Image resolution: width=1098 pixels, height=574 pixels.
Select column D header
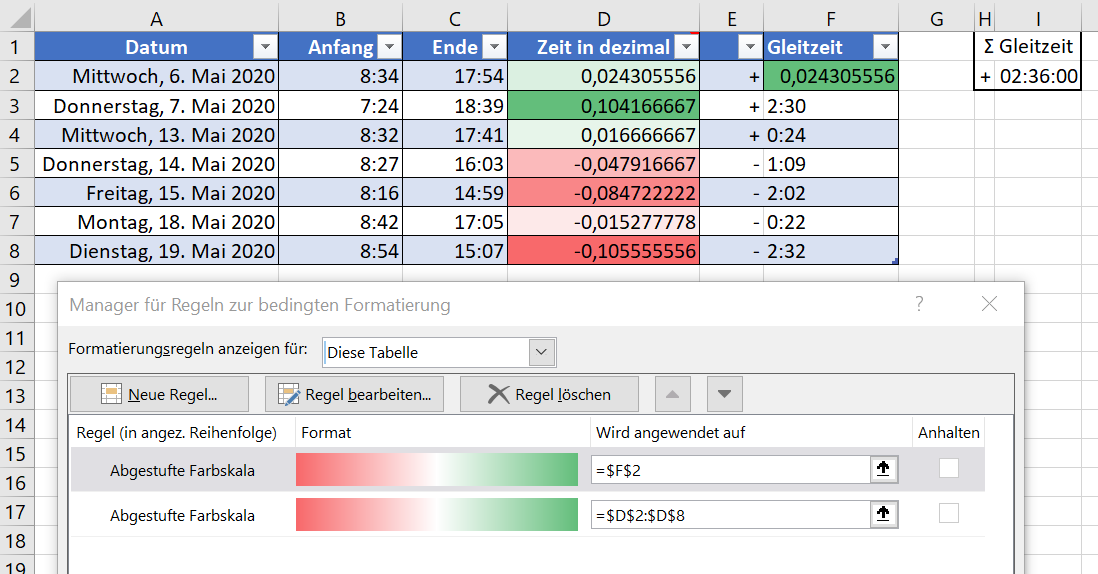tap(604, 18)
